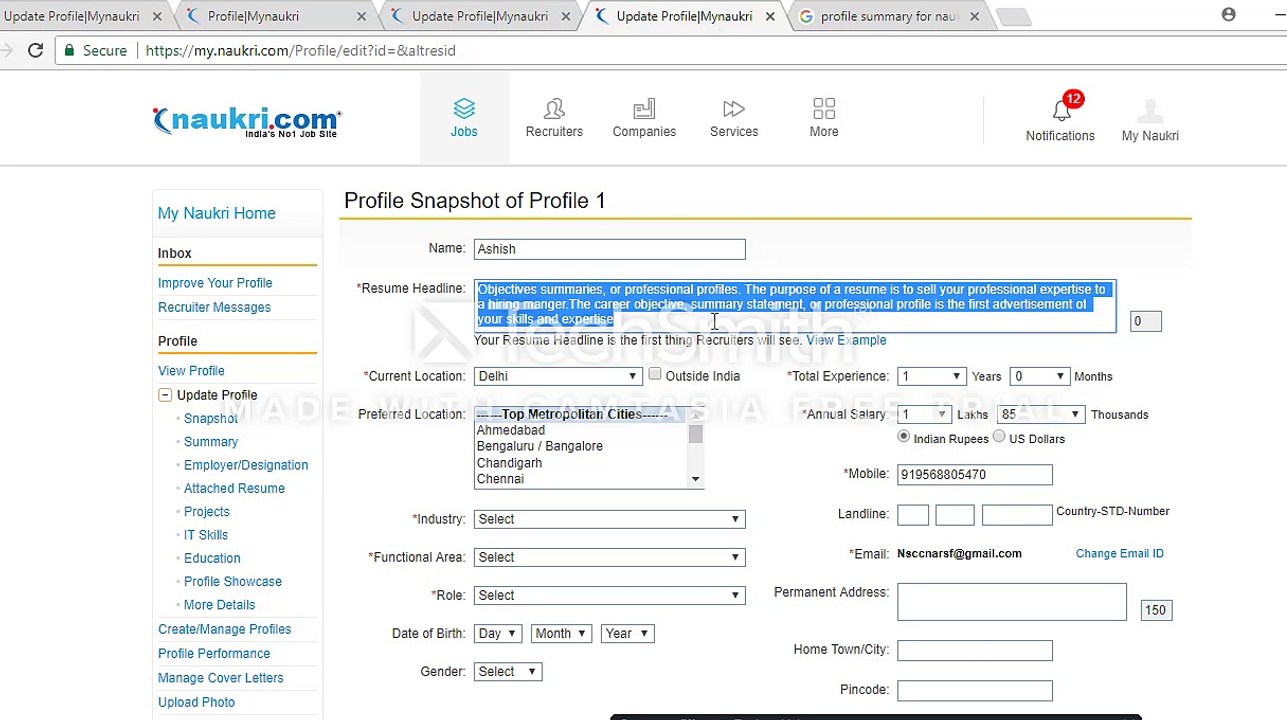The width and height of the screenshot is (1287, 720).
Task: Open the Annual Salary Lakhs dropdown
Action: 925,414
